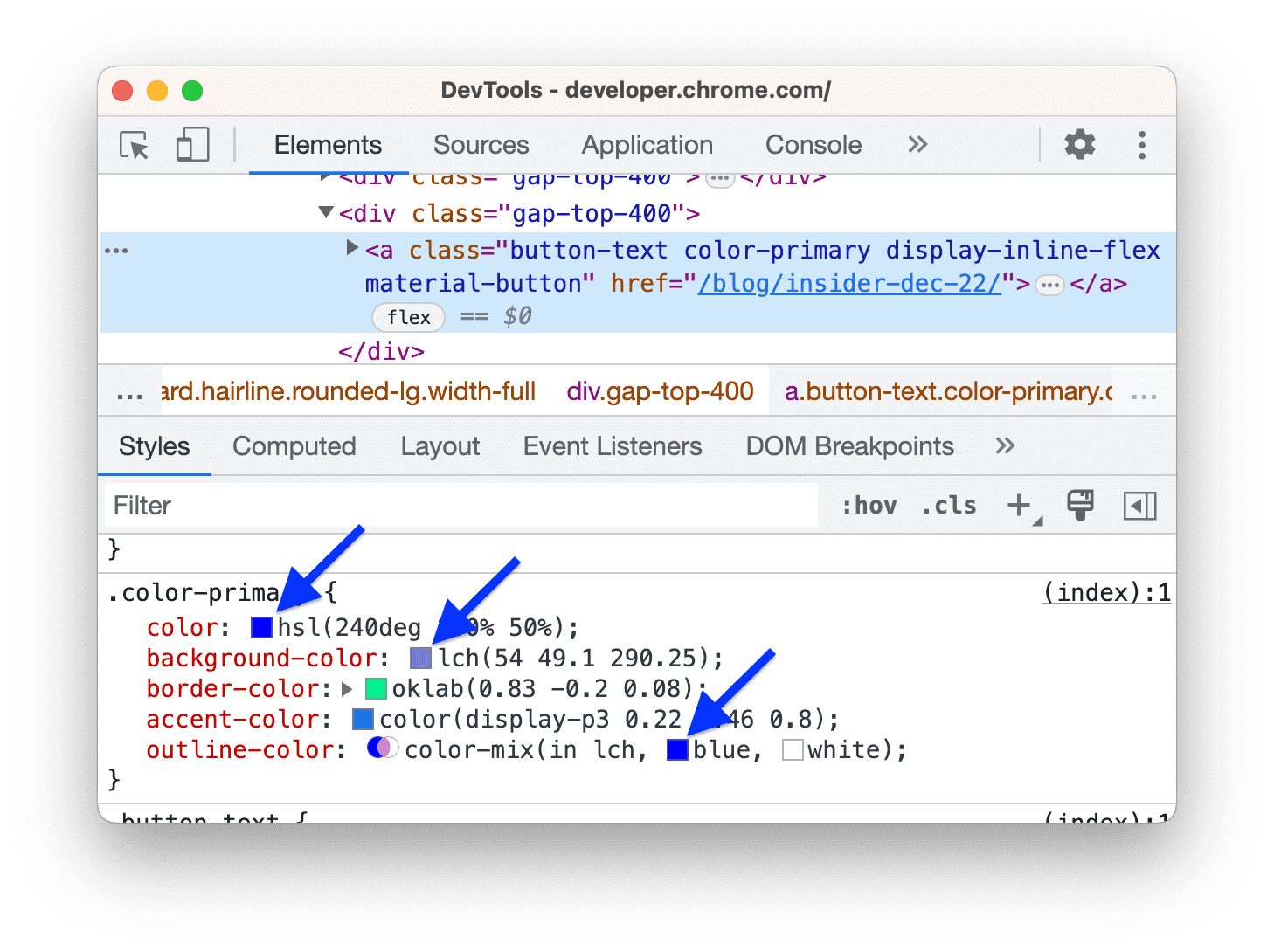
Task: Toggle element state with :hov
Action: coord(869,505)
